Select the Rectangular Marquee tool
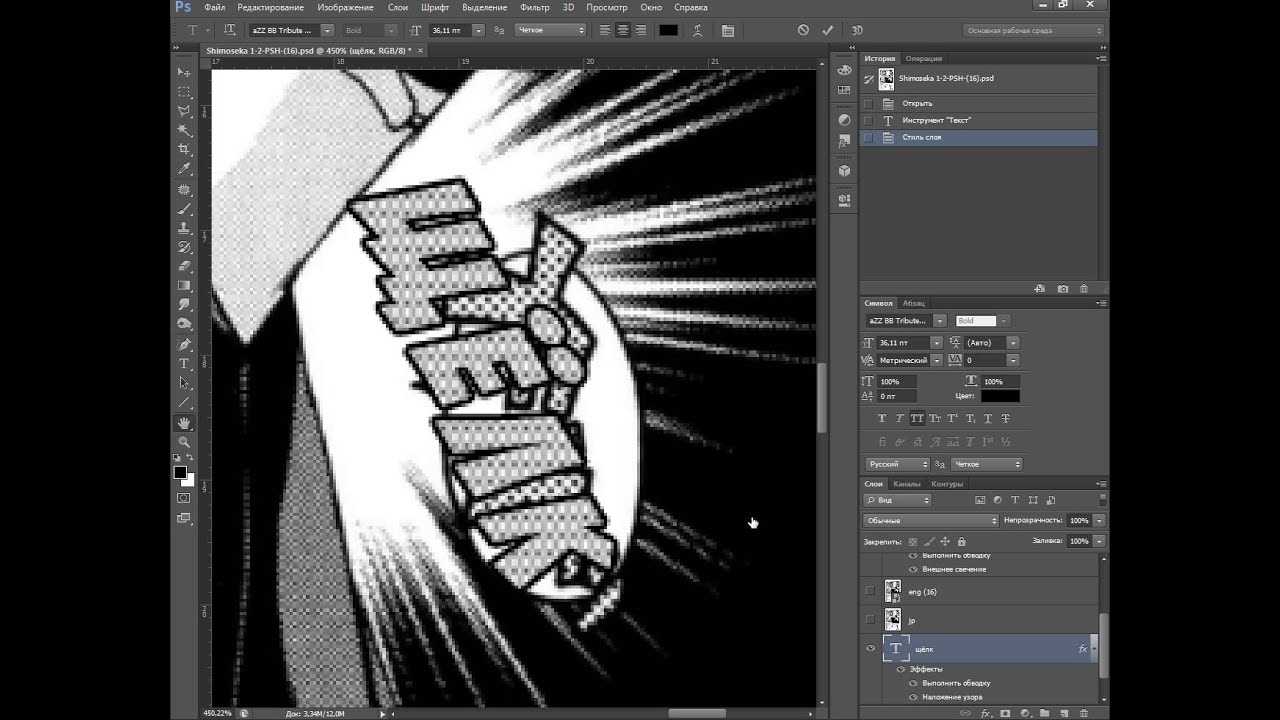Screen dimensions: 1280x720 coord(184,92)
